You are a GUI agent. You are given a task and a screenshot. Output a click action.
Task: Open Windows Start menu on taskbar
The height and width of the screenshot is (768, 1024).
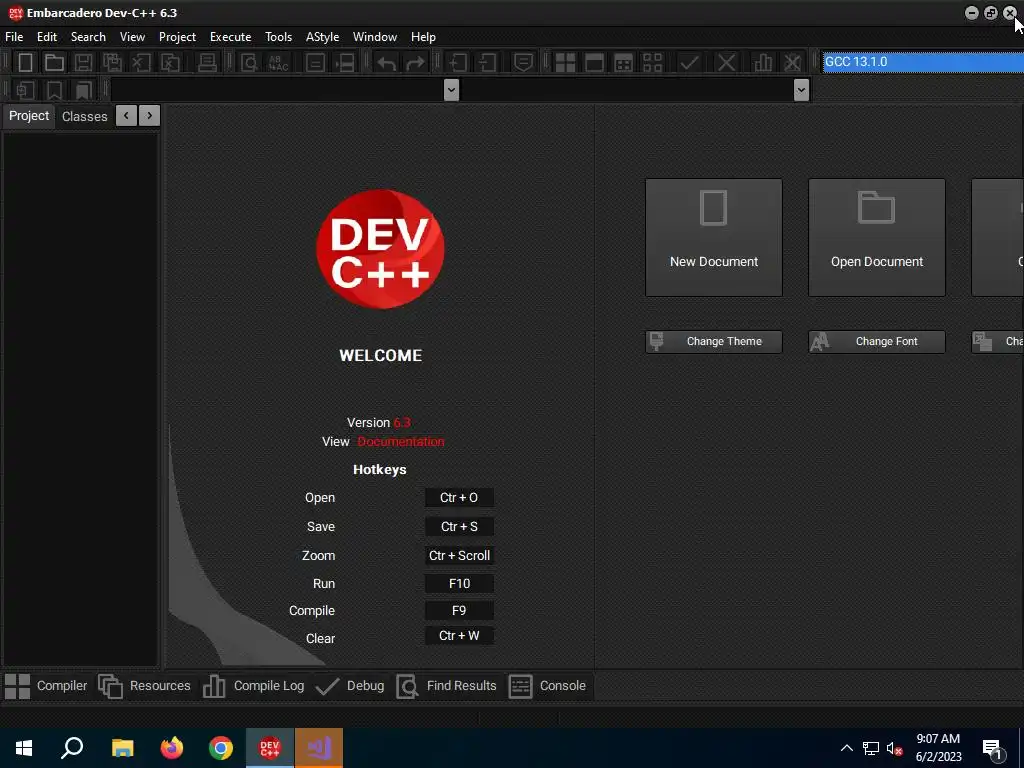pos(24,748)
